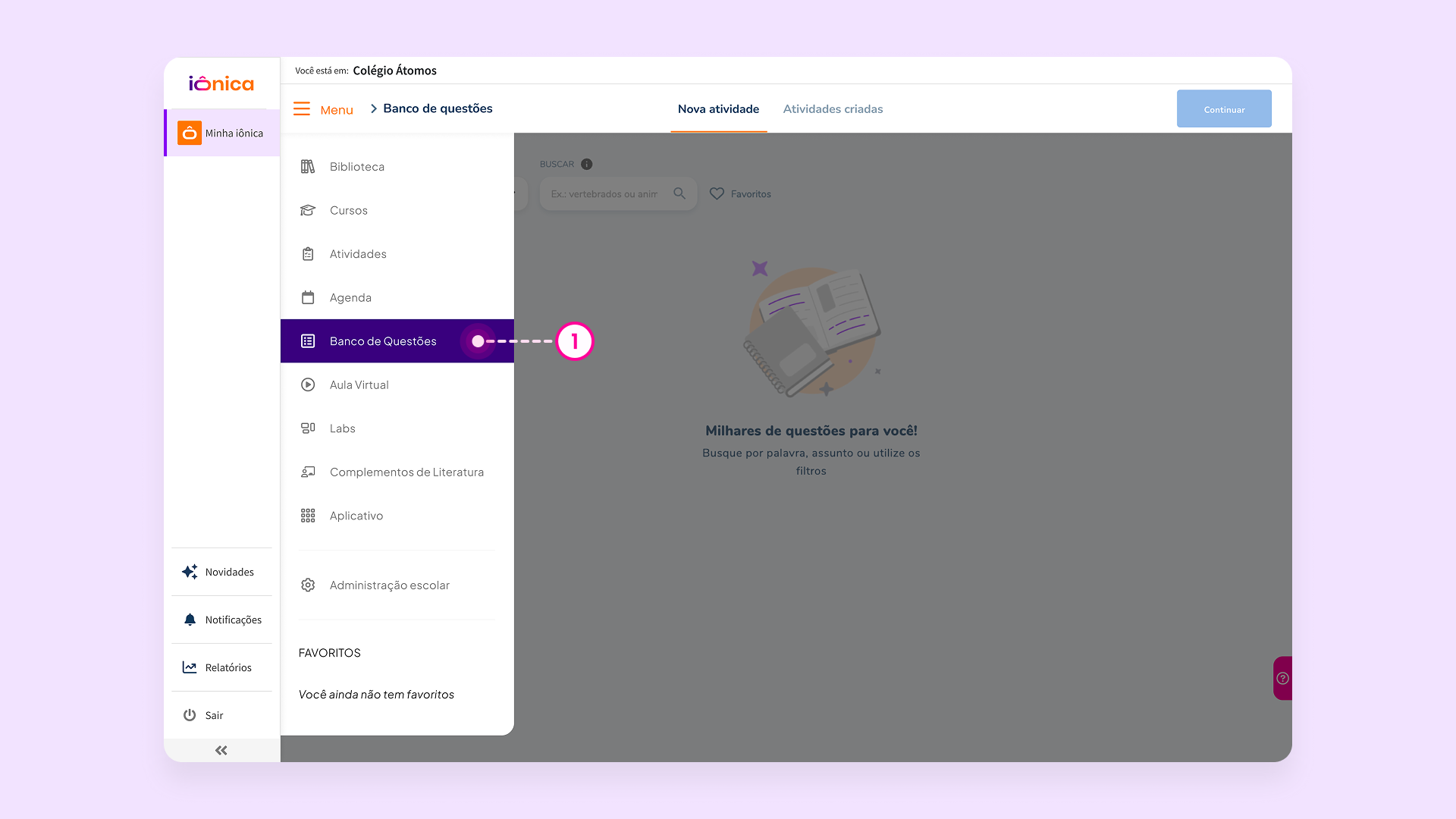The image size is (1456, 819).
Task: Click the Agenda calendar icon
Action: coord(308,297)
